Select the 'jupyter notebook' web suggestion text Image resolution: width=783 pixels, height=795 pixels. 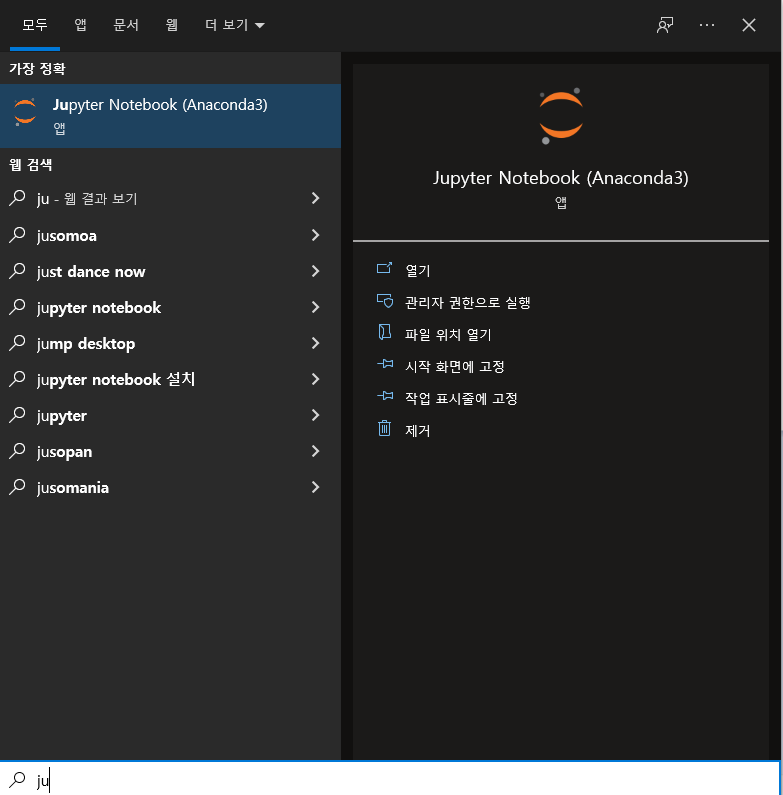pos(98,308)
